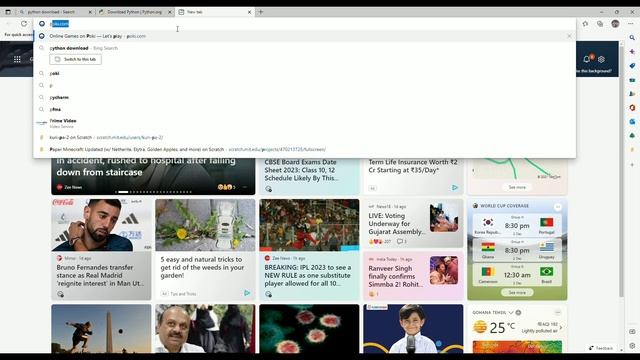Click the dandelion weeds thumbnail image
Image resolution: width=640 pixels, height=360 pixels.
(x=205, y=225)
